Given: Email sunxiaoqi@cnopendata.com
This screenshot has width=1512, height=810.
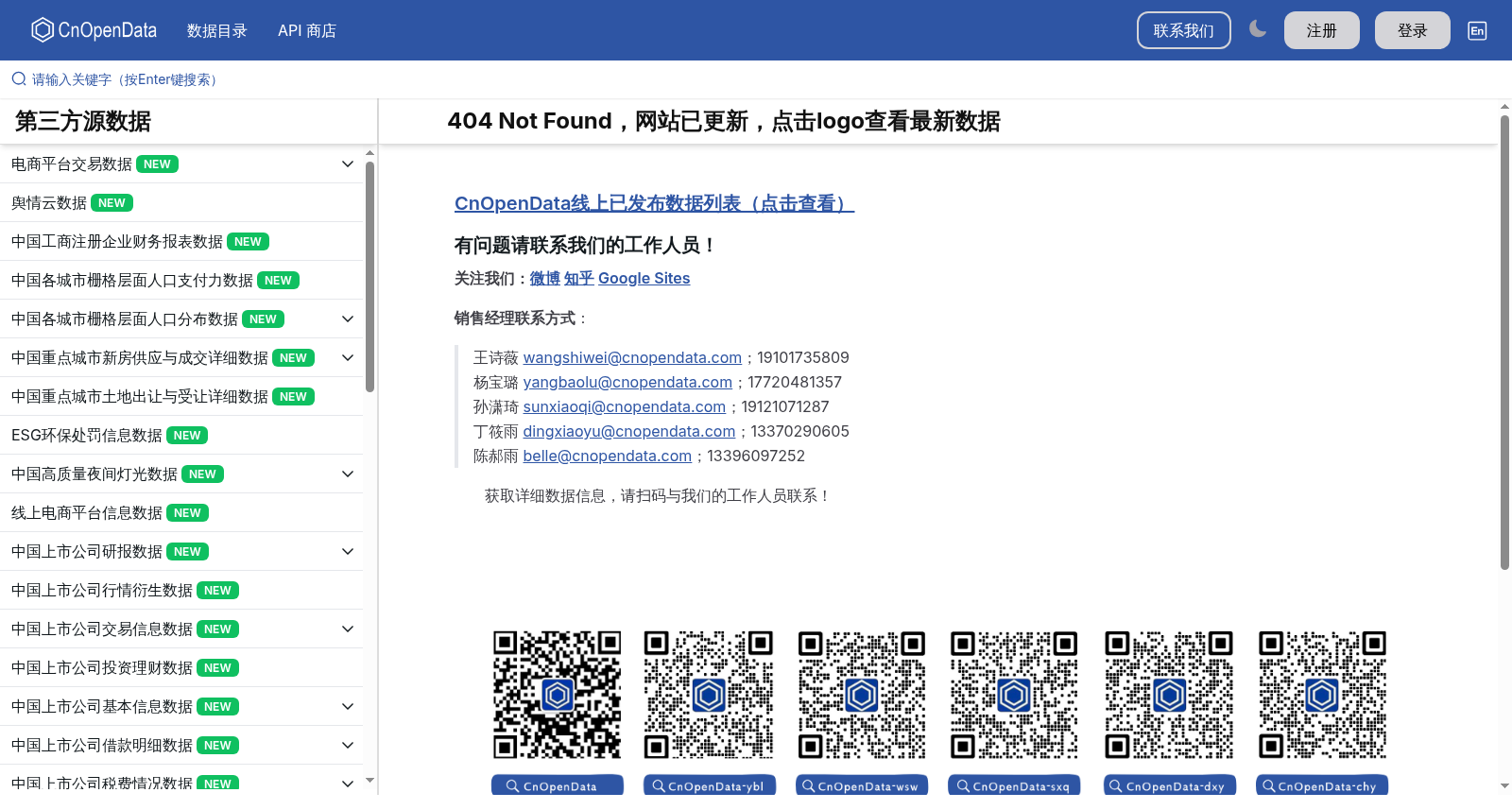Looking at the screenshot, I should tap(625, 406).
